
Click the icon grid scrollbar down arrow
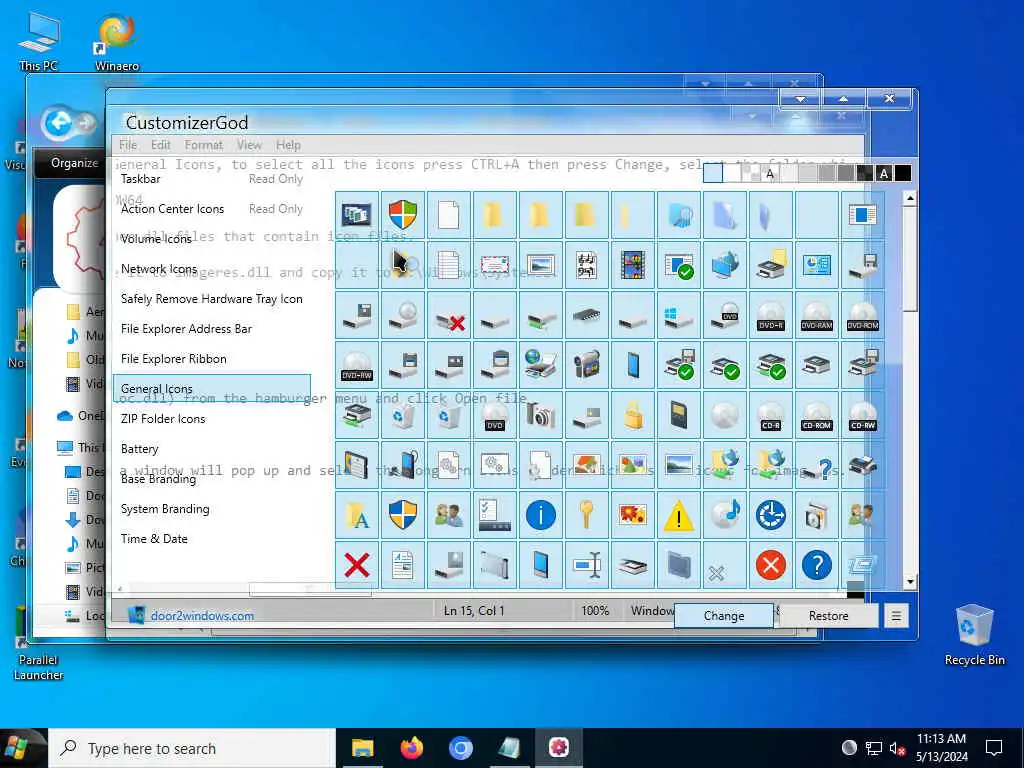tap(910, 581)
